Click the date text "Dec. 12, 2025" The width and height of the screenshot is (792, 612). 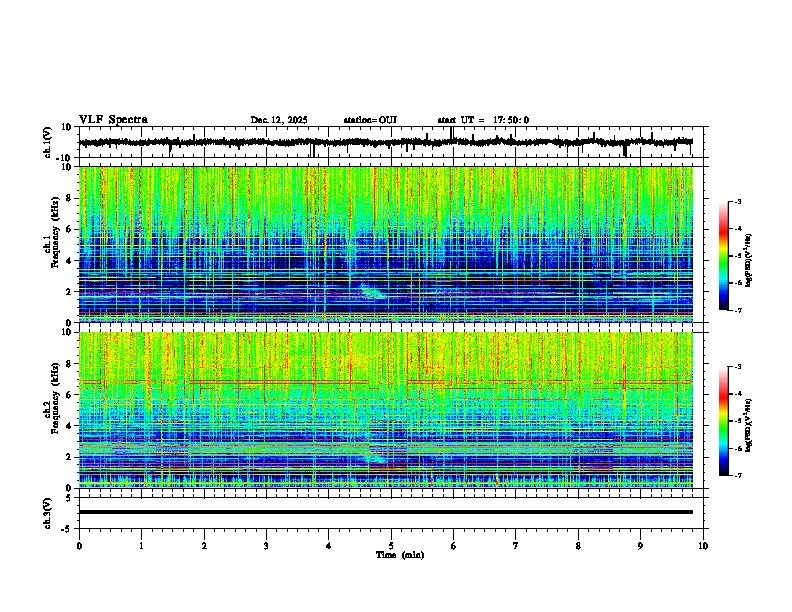279,120
